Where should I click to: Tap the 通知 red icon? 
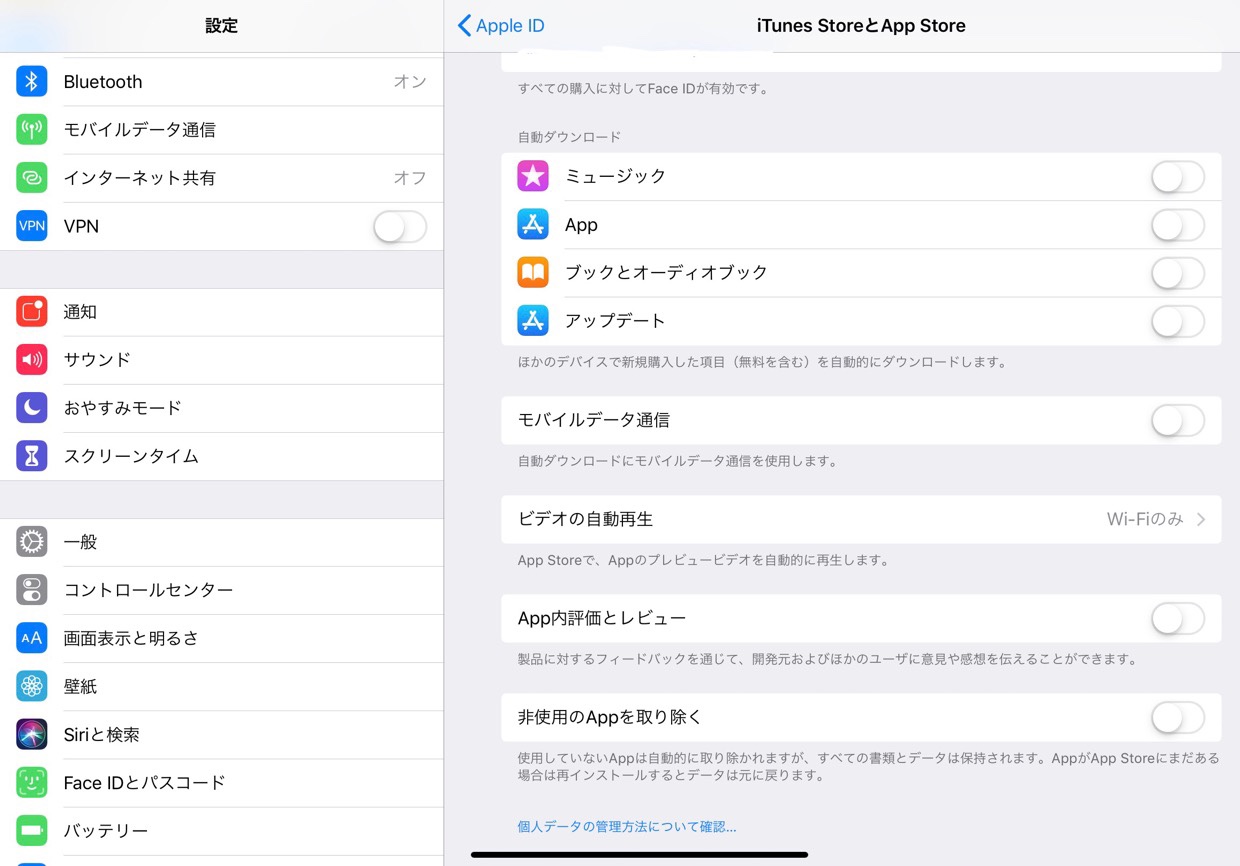click(x=32, y=312)
